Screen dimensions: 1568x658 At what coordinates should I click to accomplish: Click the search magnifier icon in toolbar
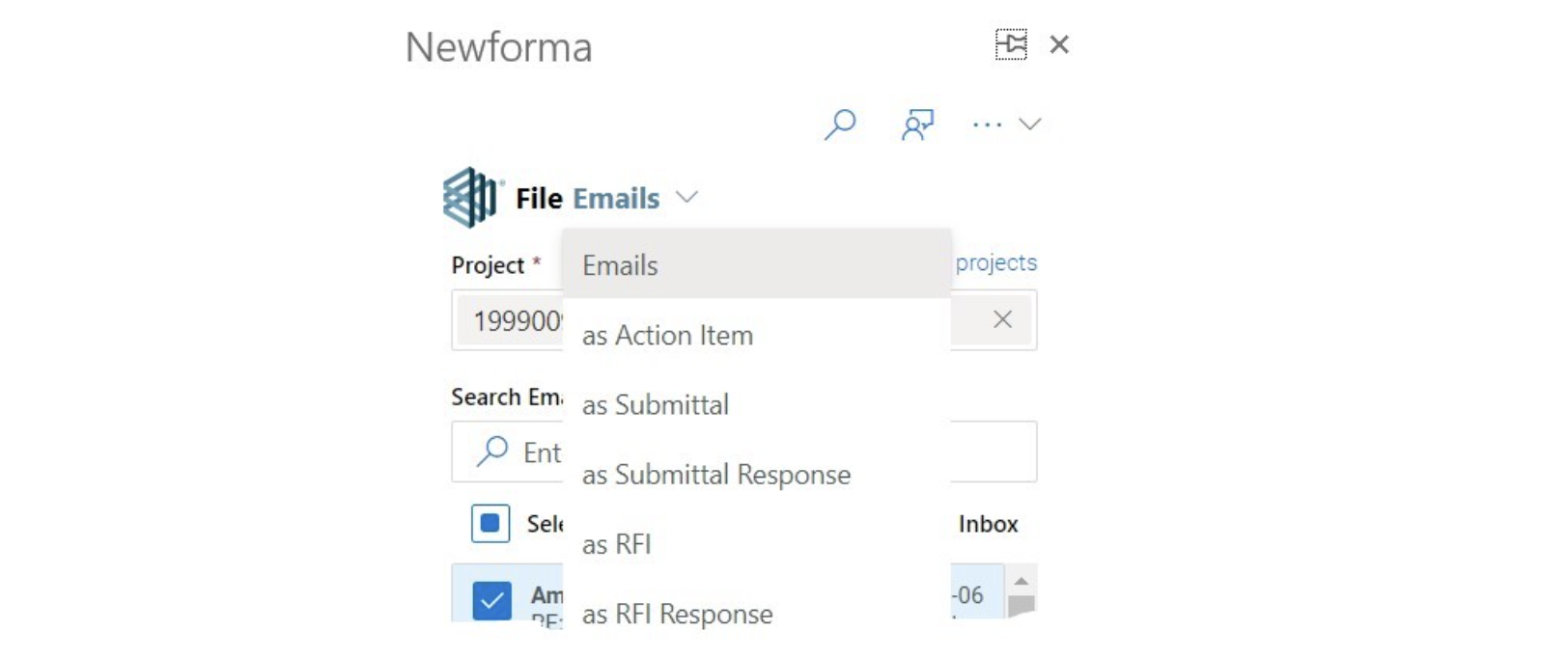coord(840,124)
